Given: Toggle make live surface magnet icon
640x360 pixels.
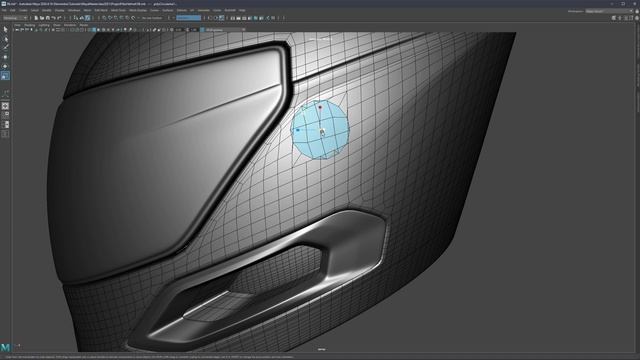Looking at the screenshot, I should pyautogui.click(x=133, y=18).
